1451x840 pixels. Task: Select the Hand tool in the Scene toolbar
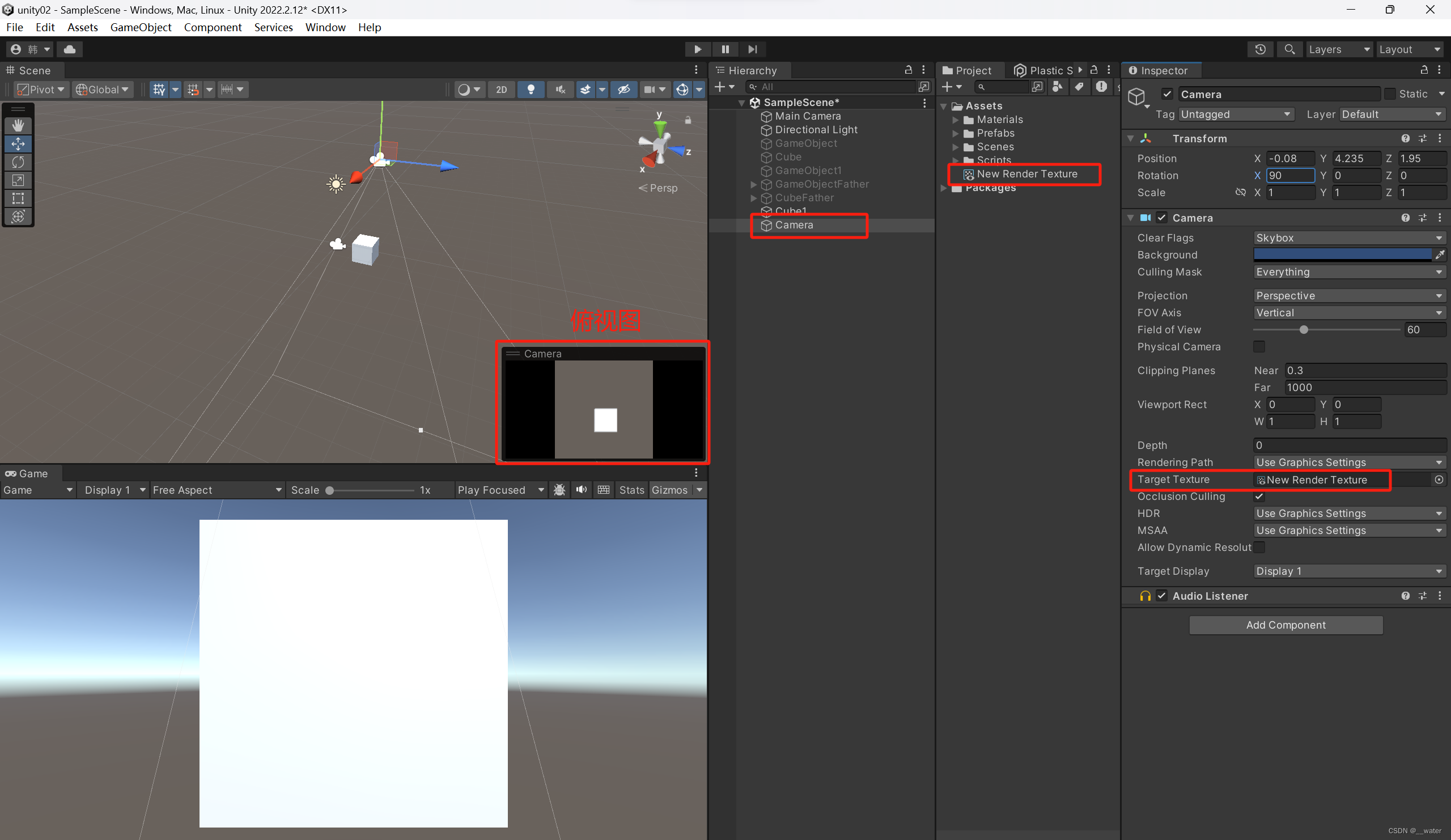pyautogui.click(x=18, y=125)
